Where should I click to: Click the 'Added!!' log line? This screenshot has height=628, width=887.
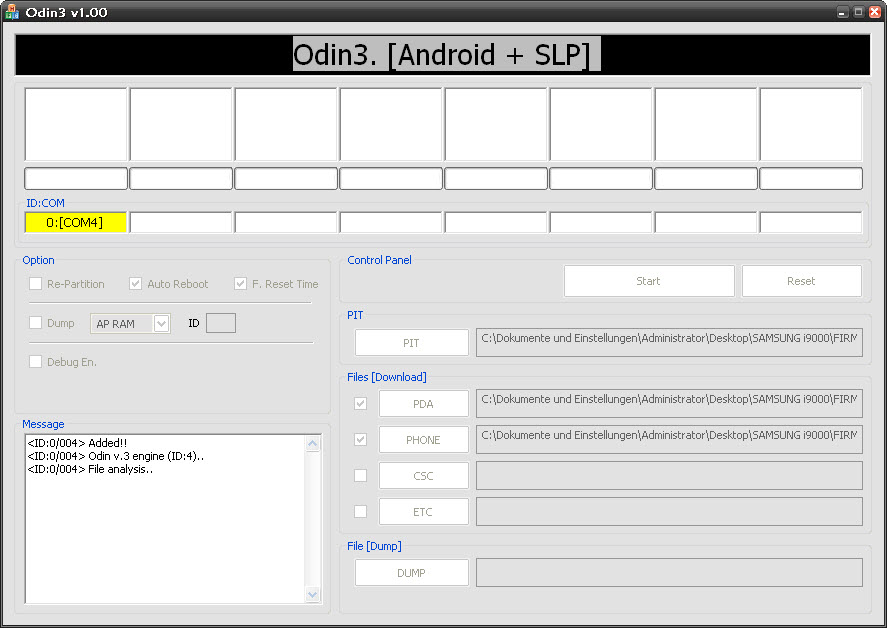point(77,443)
